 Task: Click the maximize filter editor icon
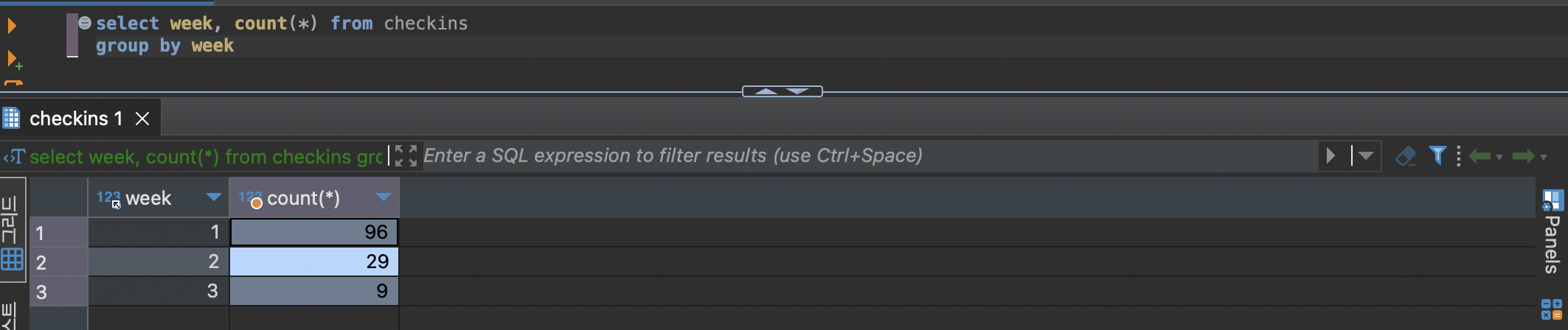pyautogui.click(x=405, y=155)
